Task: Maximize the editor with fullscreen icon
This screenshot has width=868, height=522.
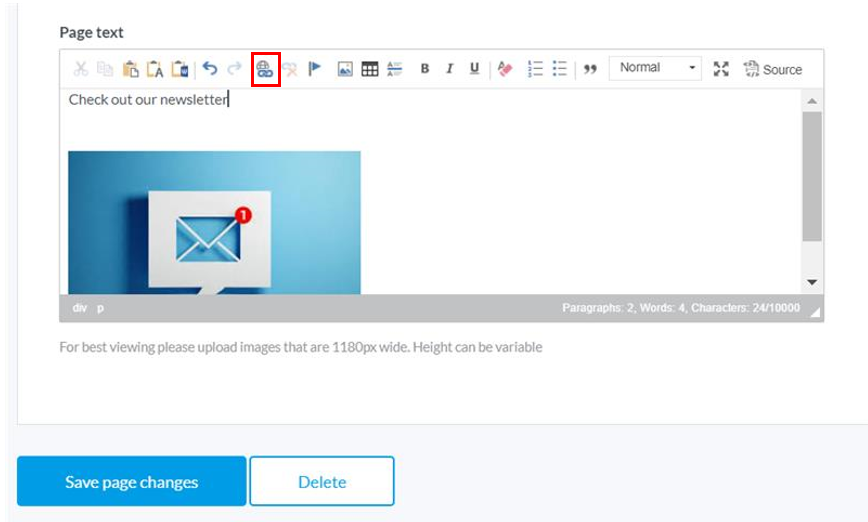Action: tap(721, 69)
